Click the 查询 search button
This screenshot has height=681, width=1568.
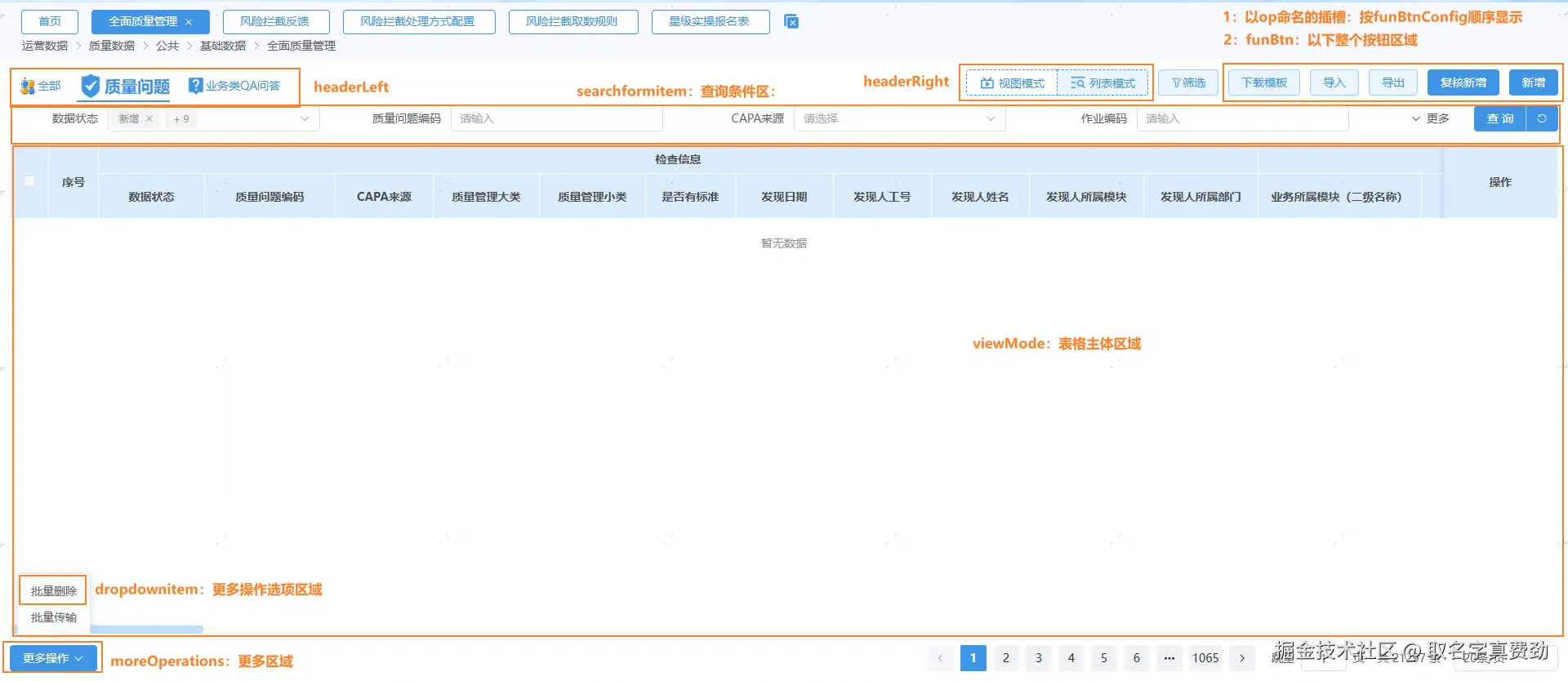point(1500,119)
